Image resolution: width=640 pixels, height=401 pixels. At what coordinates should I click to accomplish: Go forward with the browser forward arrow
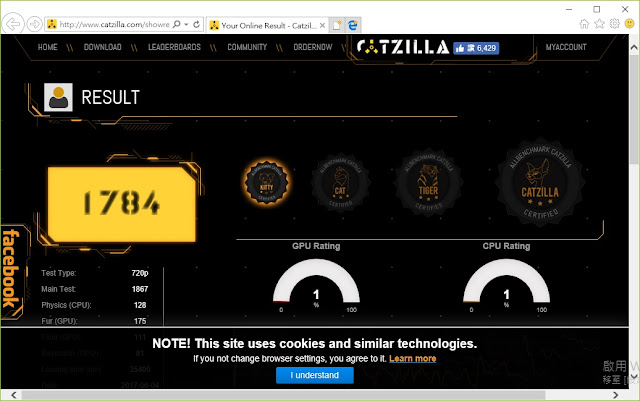click(35, 25)
